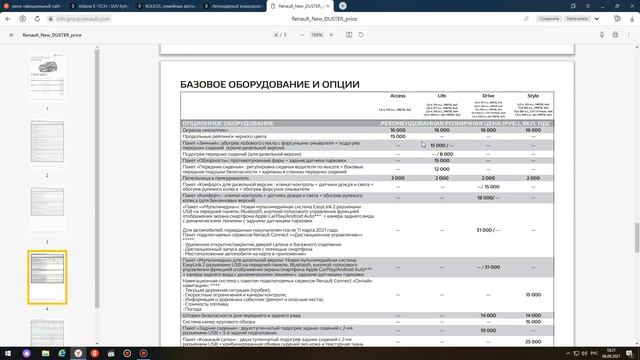Open the PDF viewer three-dot menu
Screen dimensions: 640x360
629,35
